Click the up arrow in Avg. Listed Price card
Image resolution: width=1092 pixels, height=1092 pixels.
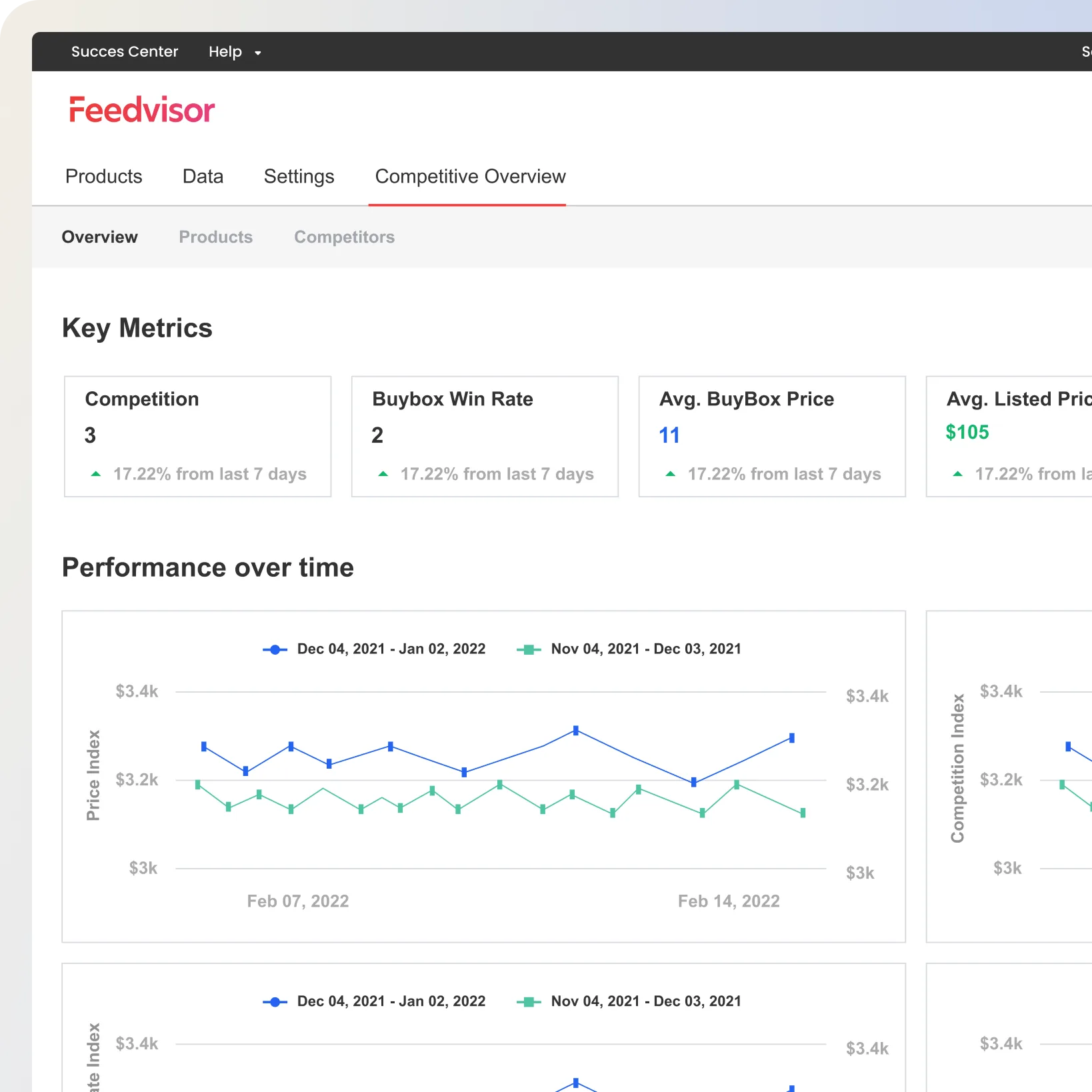pyautogui.click(x=958, y=474)
